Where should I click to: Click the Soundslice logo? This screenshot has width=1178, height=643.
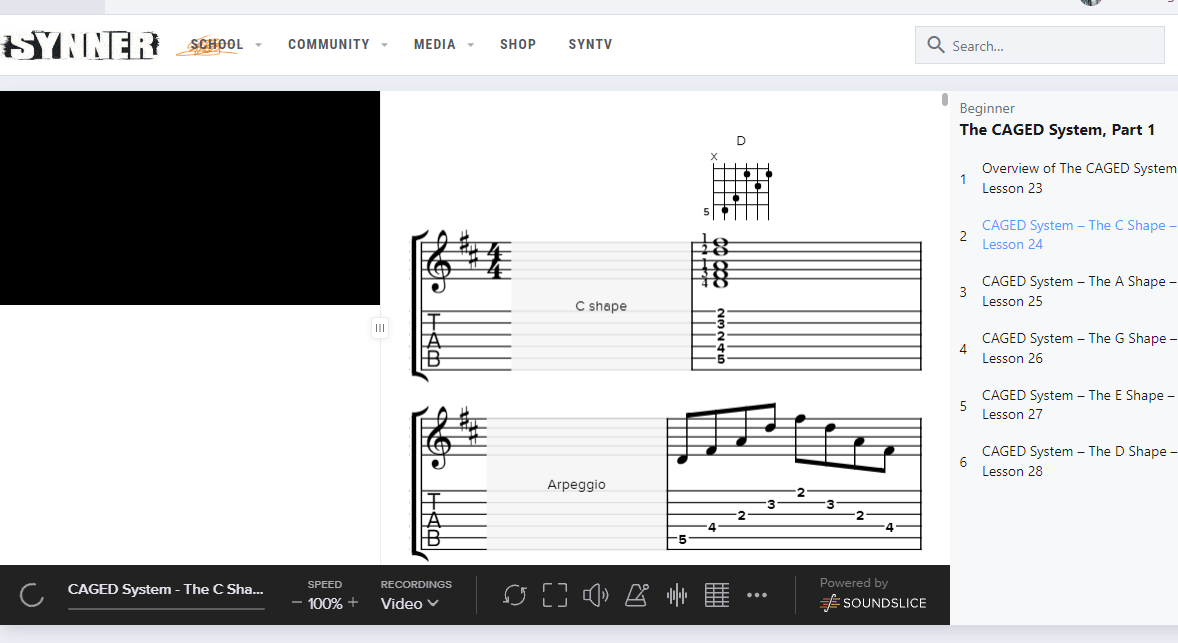[x=873, y=603]
